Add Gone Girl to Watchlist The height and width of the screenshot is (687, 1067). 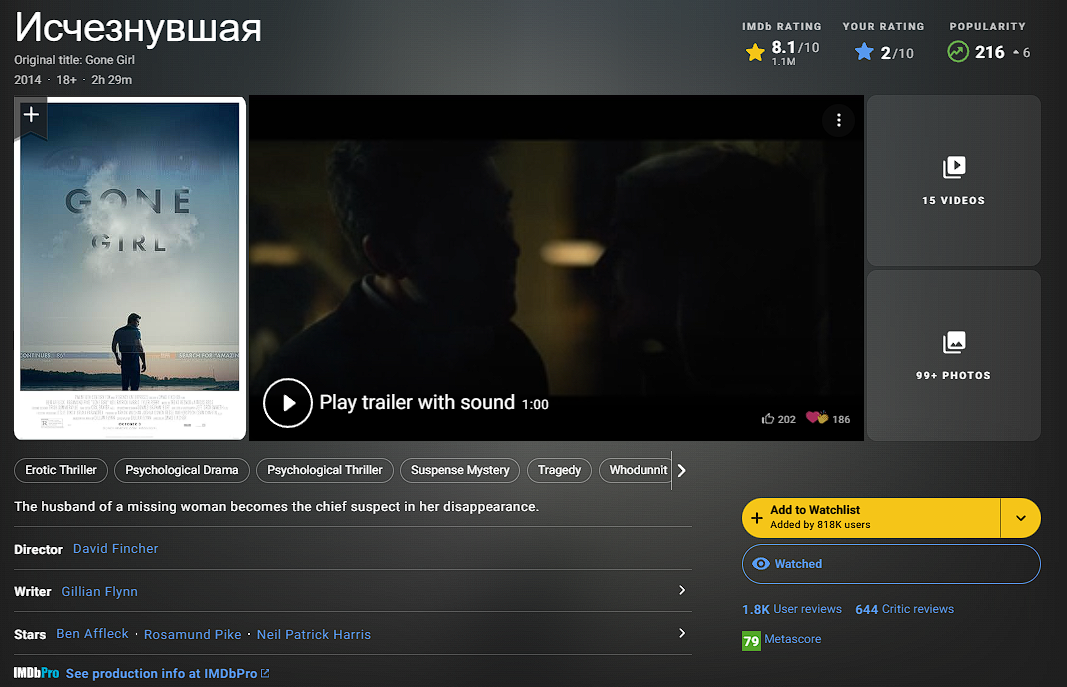[871, 518]
